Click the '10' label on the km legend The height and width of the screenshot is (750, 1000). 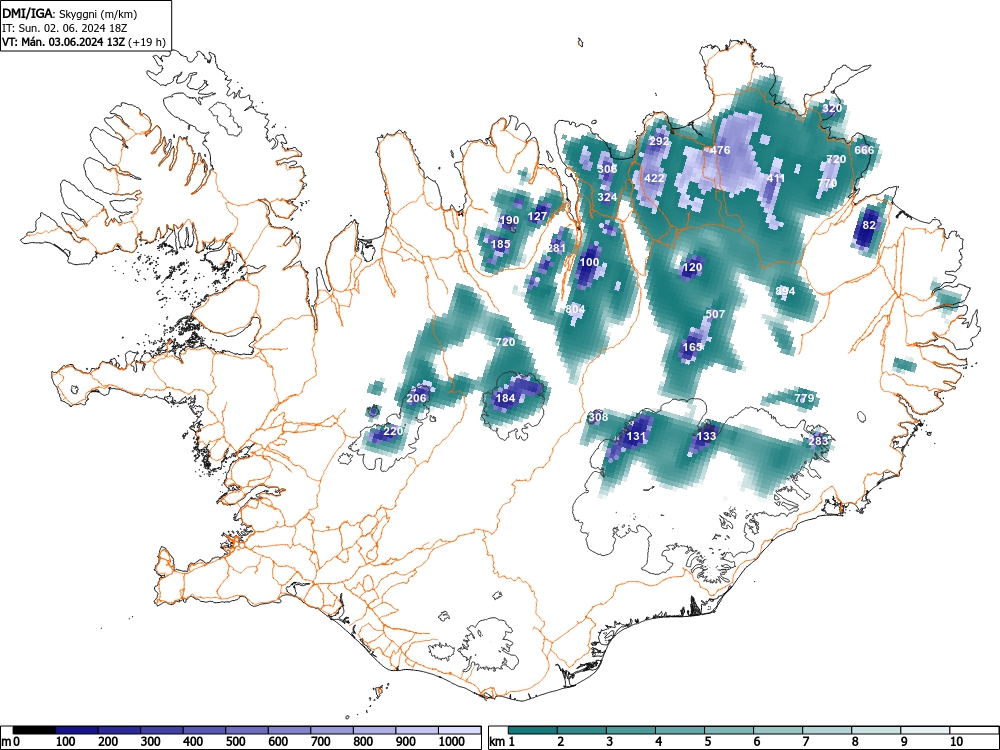point(956,742)
